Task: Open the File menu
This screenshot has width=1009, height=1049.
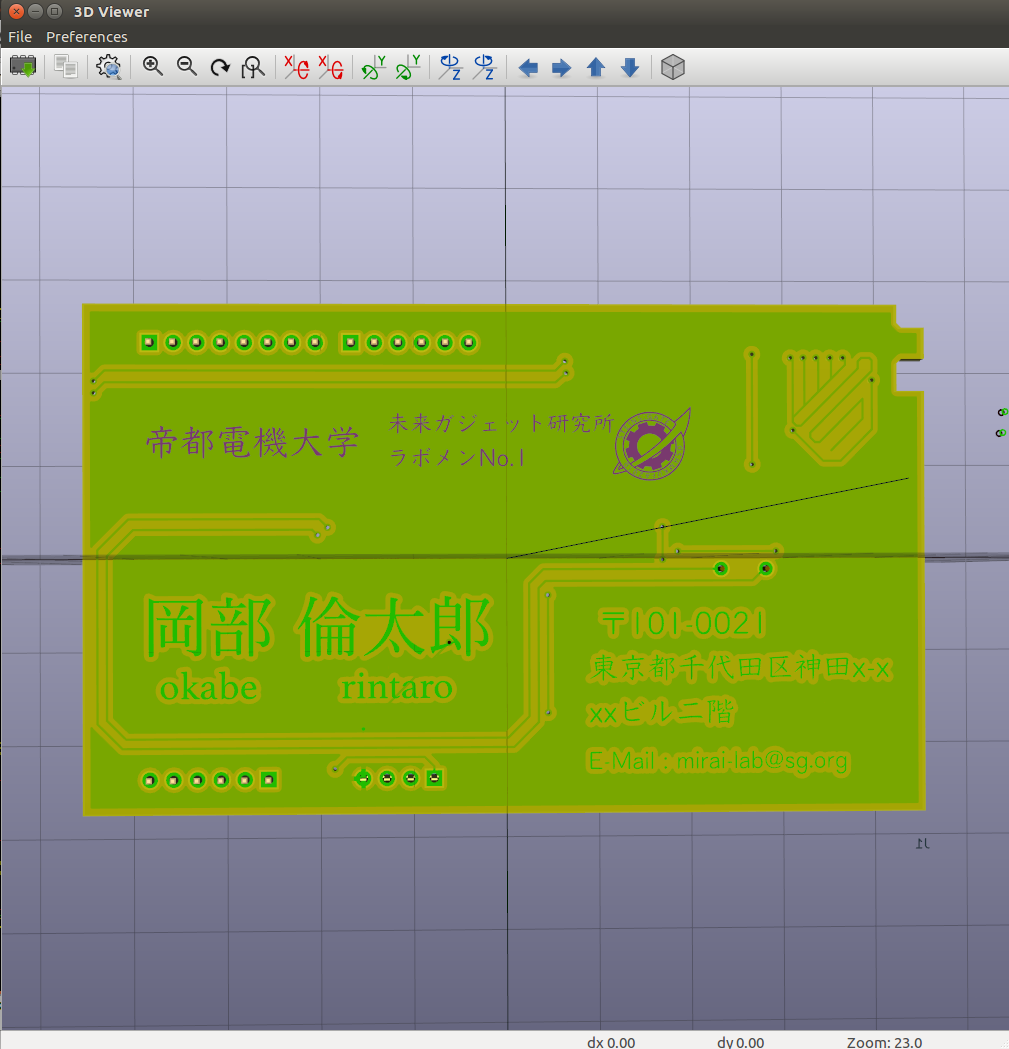Action: click(x=19, y=36)
